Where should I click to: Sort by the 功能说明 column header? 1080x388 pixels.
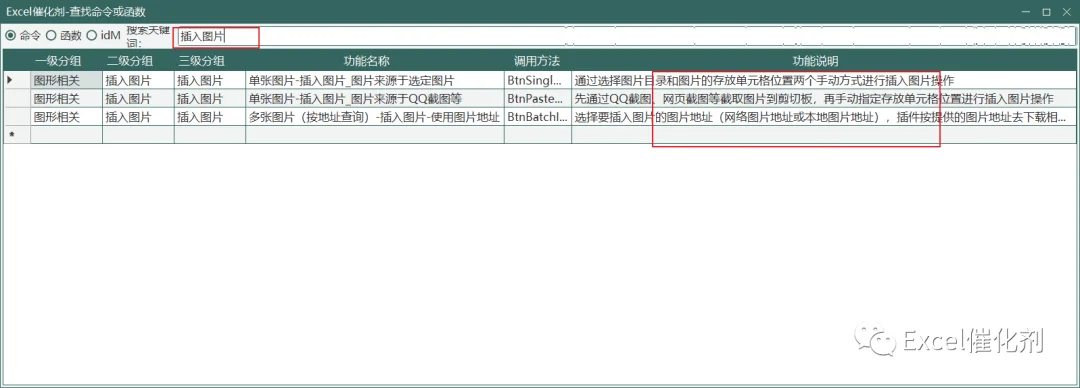pos(824,61)
